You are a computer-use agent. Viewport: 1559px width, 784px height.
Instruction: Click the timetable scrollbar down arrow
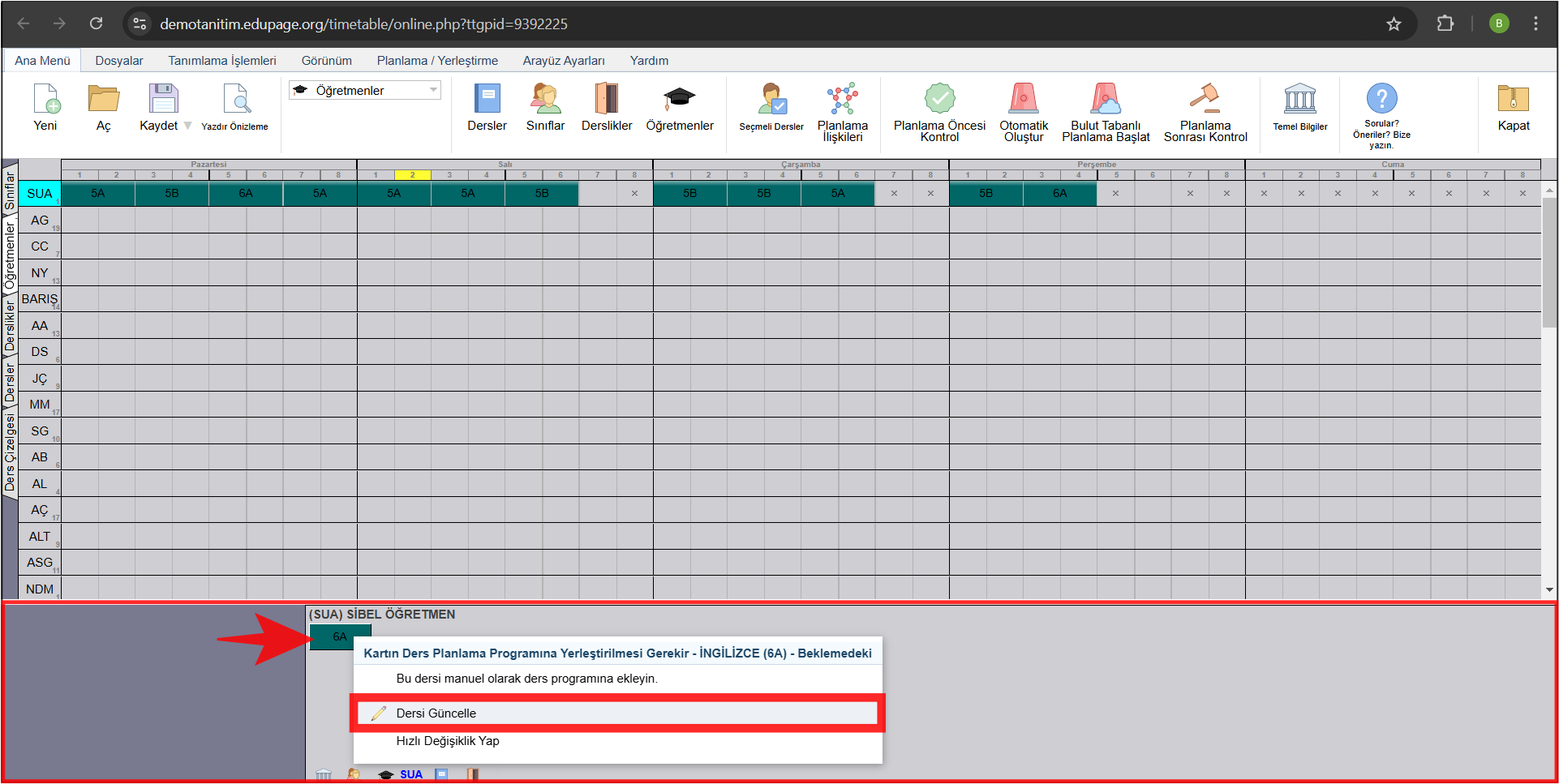click(1549, 590)
